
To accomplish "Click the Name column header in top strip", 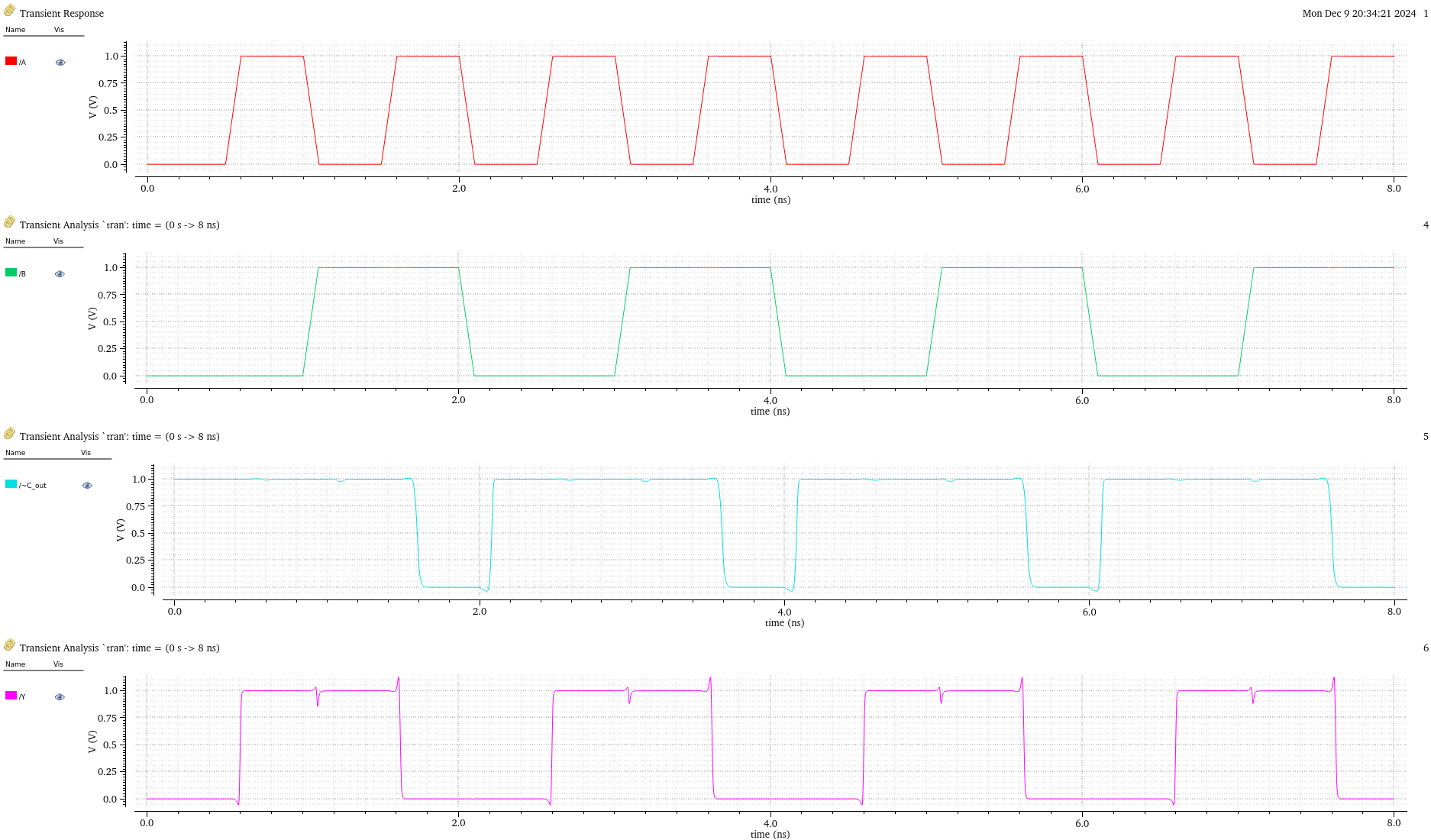I will [x=15, y=30].
